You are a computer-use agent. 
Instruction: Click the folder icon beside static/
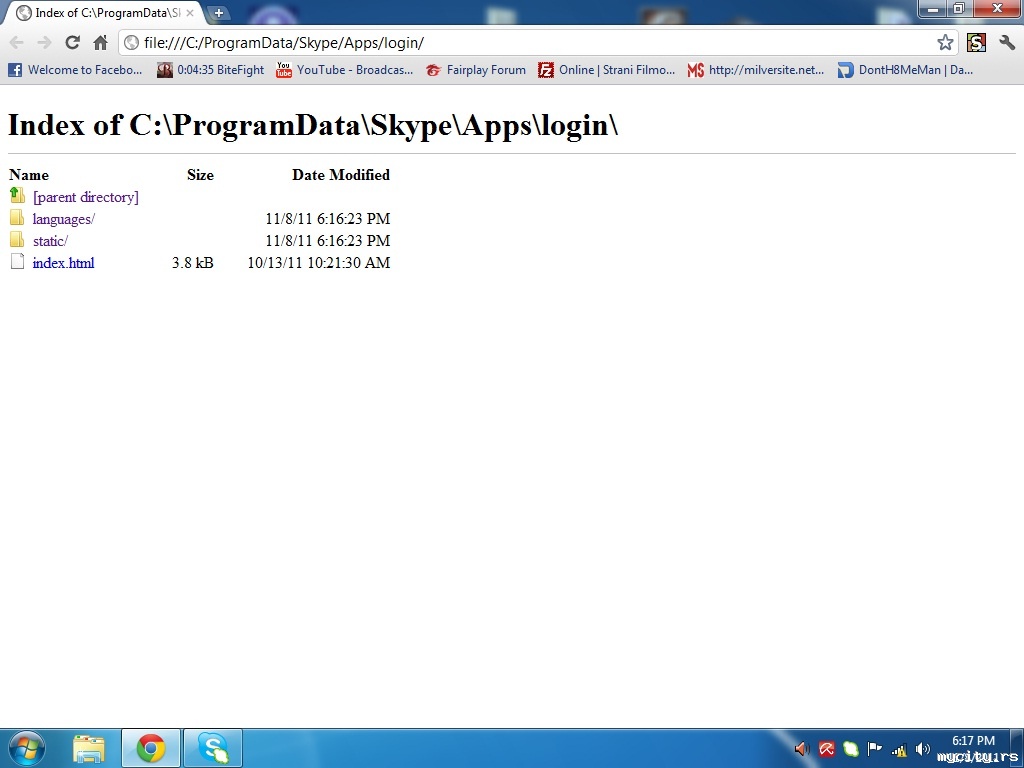(18, 240)
